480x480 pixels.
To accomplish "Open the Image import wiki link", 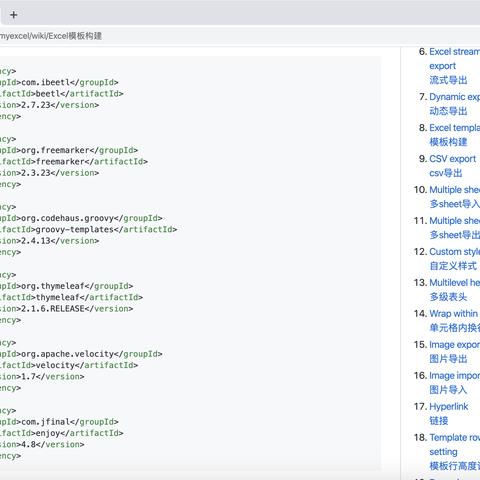I will [455, 376].
